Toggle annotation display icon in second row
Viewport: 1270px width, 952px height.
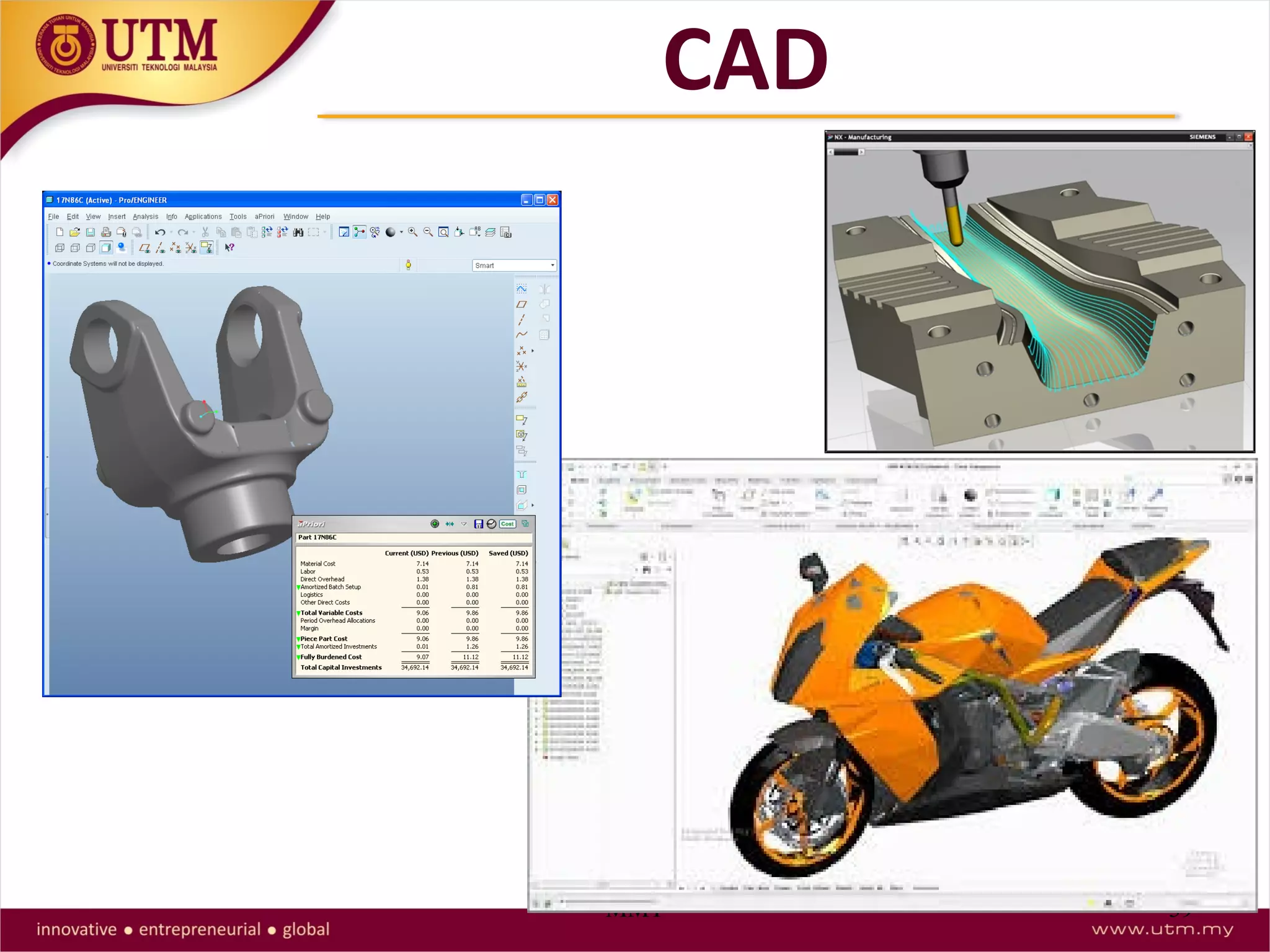click(x=206, y=248)
